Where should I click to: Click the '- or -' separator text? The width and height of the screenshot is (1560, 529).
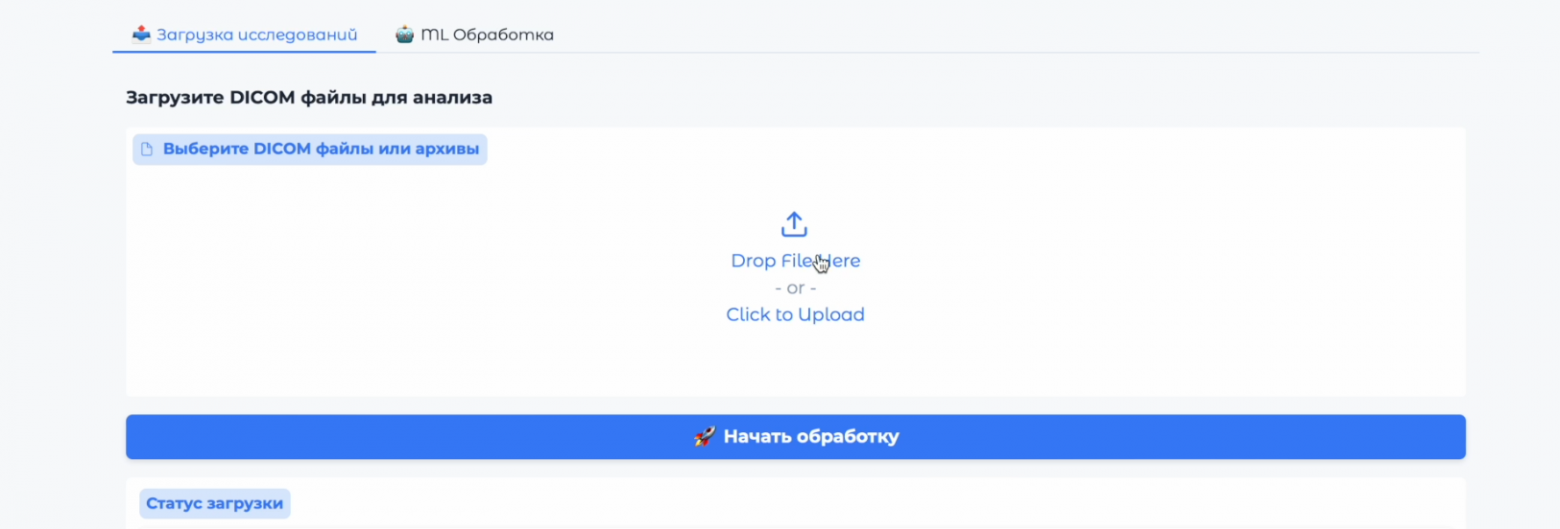795,288
